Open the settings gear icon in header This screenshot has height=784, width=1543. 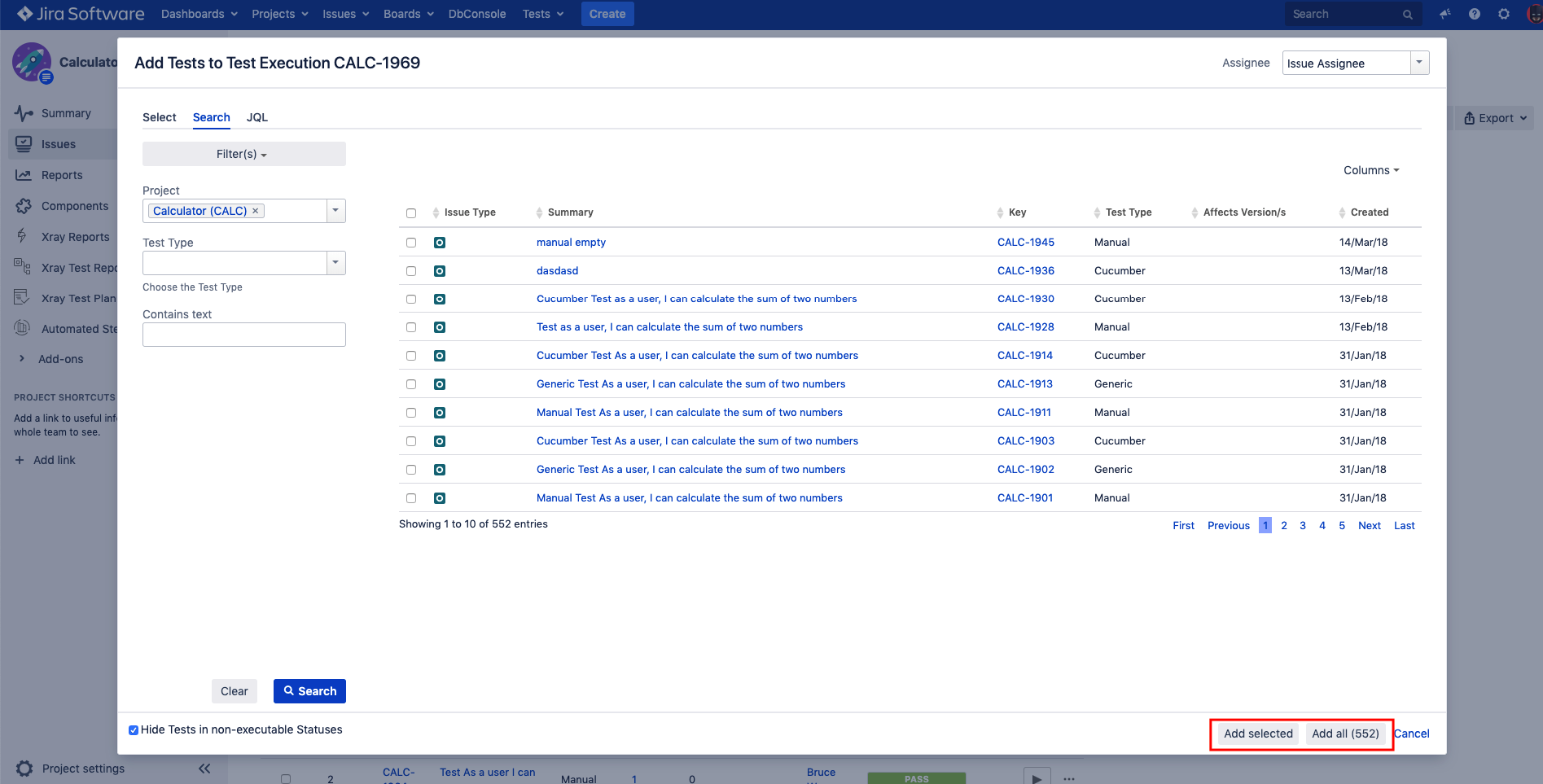click(1504, 14)
